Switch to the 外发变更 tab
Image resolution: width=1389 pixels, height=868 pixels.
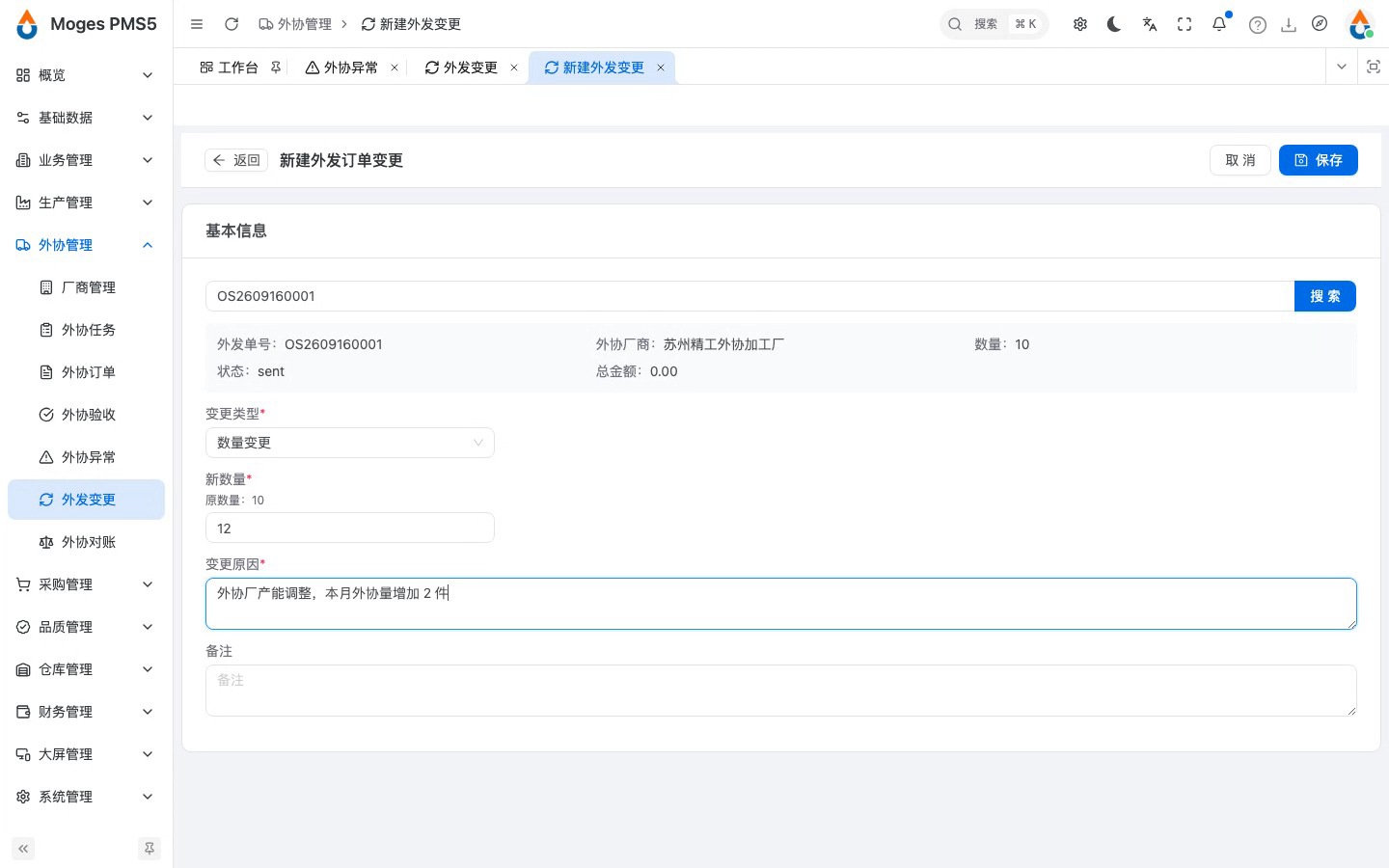point(461,68)
